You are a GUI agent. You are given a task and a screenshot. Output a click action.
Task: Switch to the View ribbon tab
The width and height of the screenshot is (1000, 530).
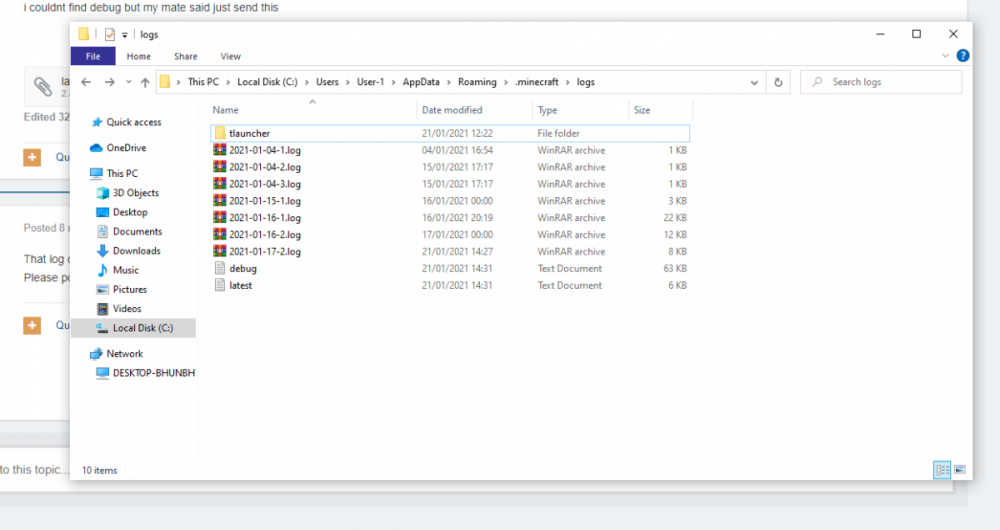(x=230, y=57)
